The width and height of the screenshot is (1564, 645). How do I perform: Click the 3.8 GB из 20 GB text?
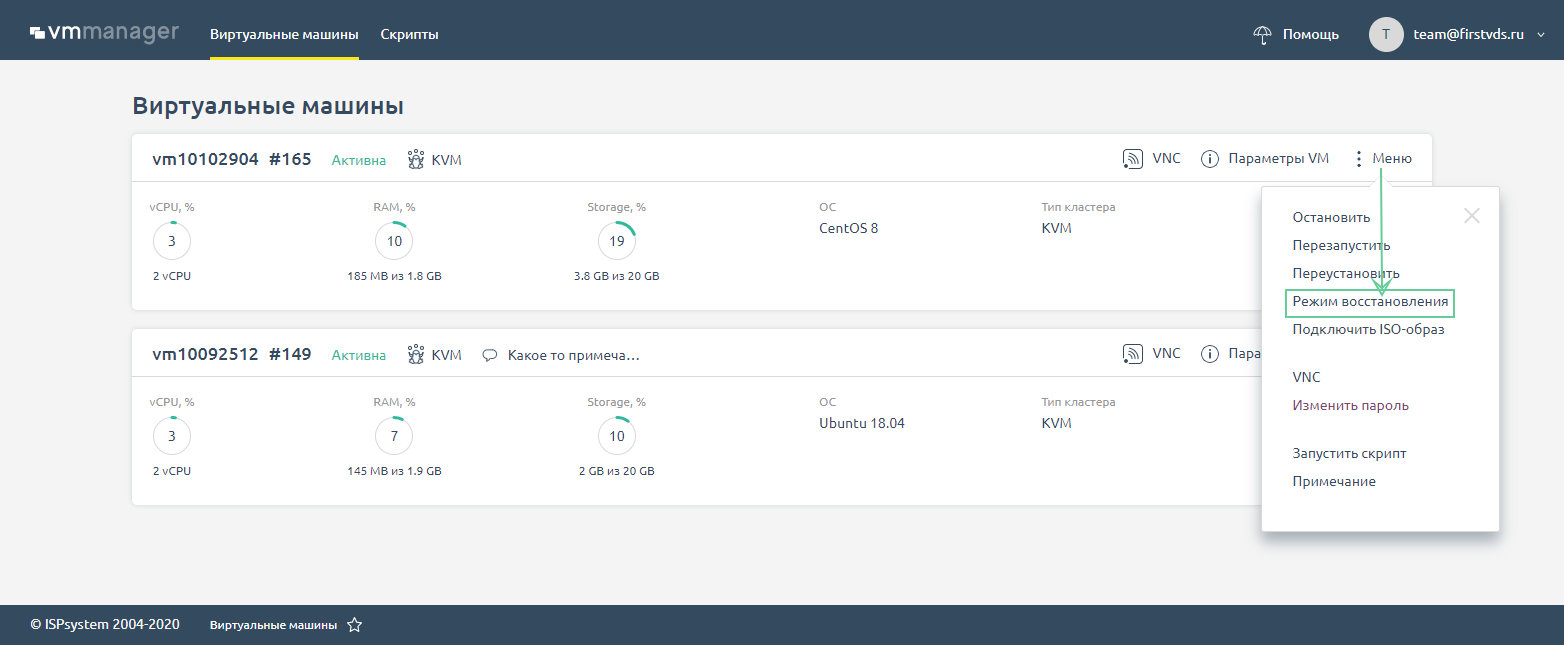click(x=617, y=276)
